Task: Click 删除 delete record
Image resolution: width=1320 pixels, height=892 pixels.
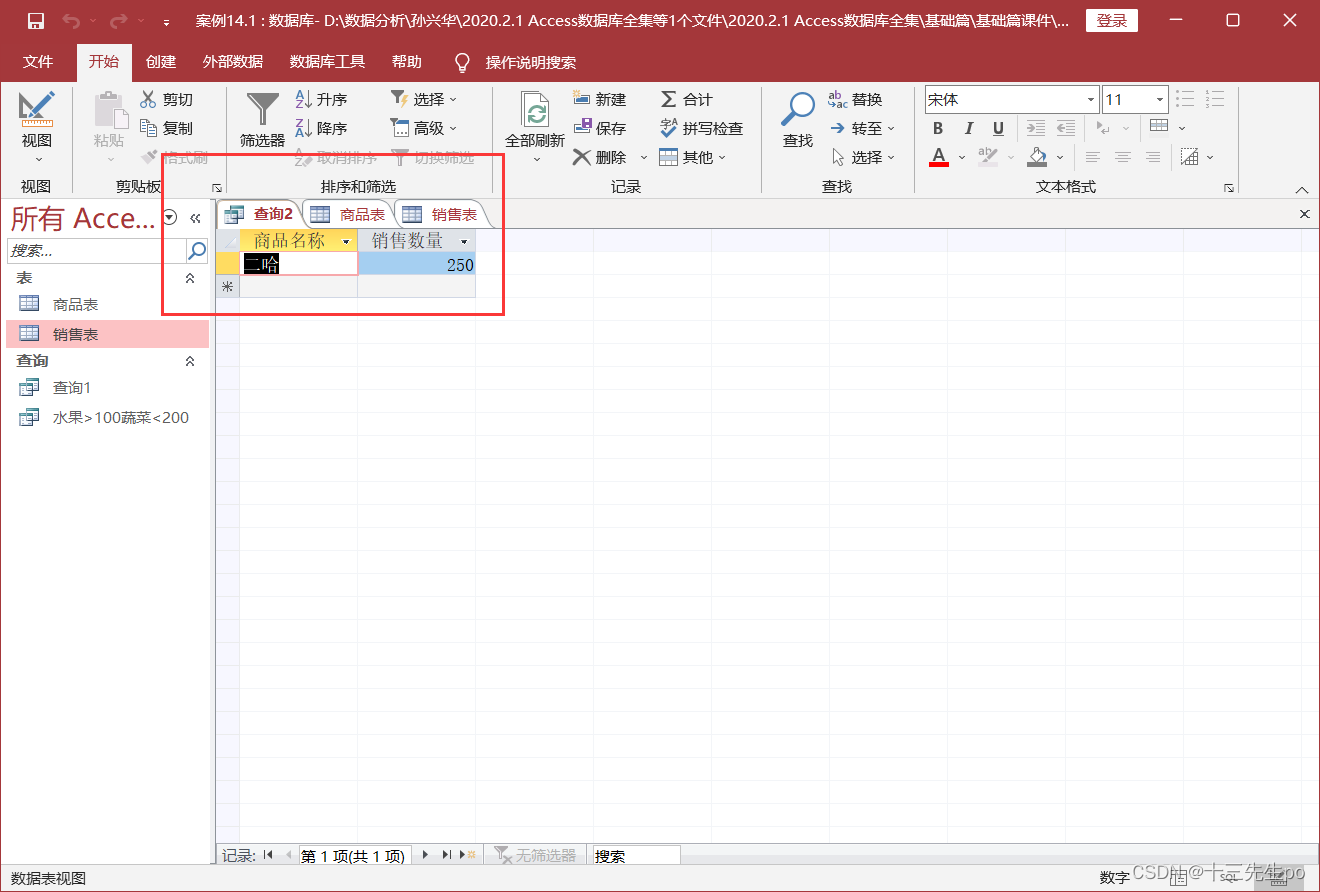Action: pos(599,157)
